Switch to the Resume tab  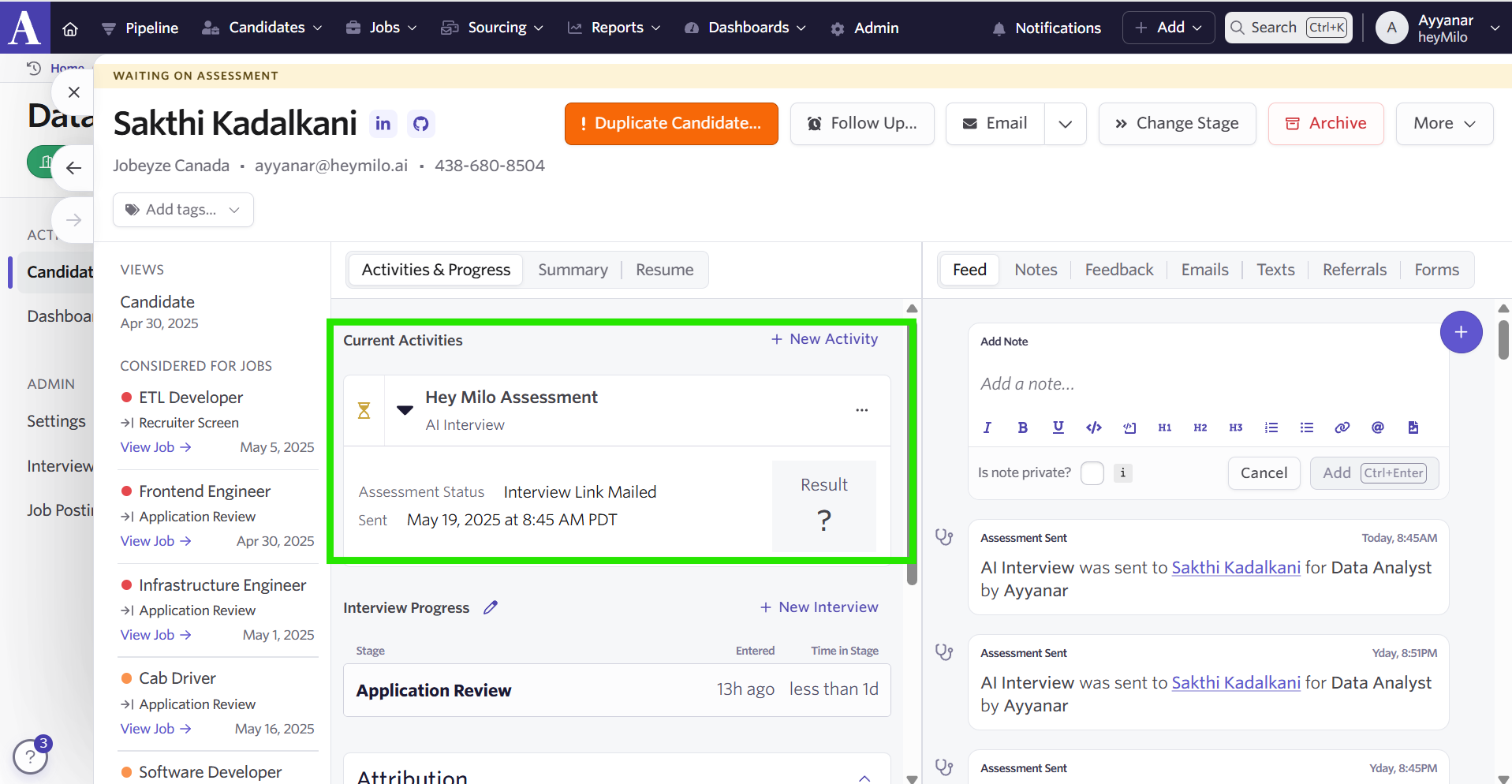coord(664,270)
